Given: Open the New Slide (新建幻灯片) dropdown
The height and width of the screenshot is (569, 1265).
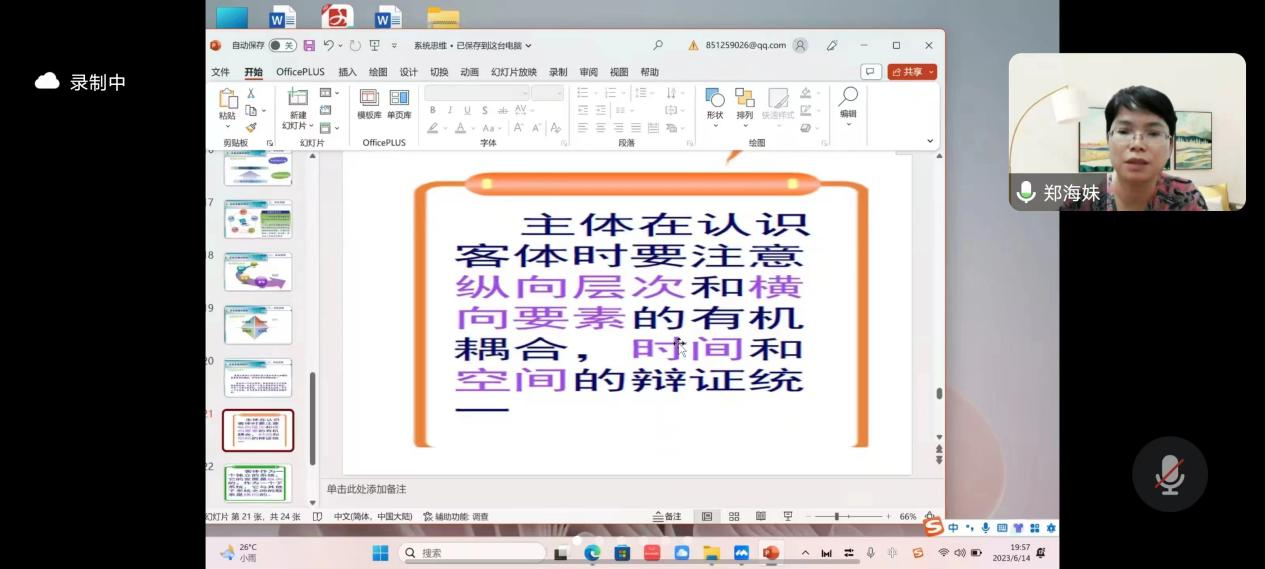Looking at the screenshot, I should tap(297, 121).
